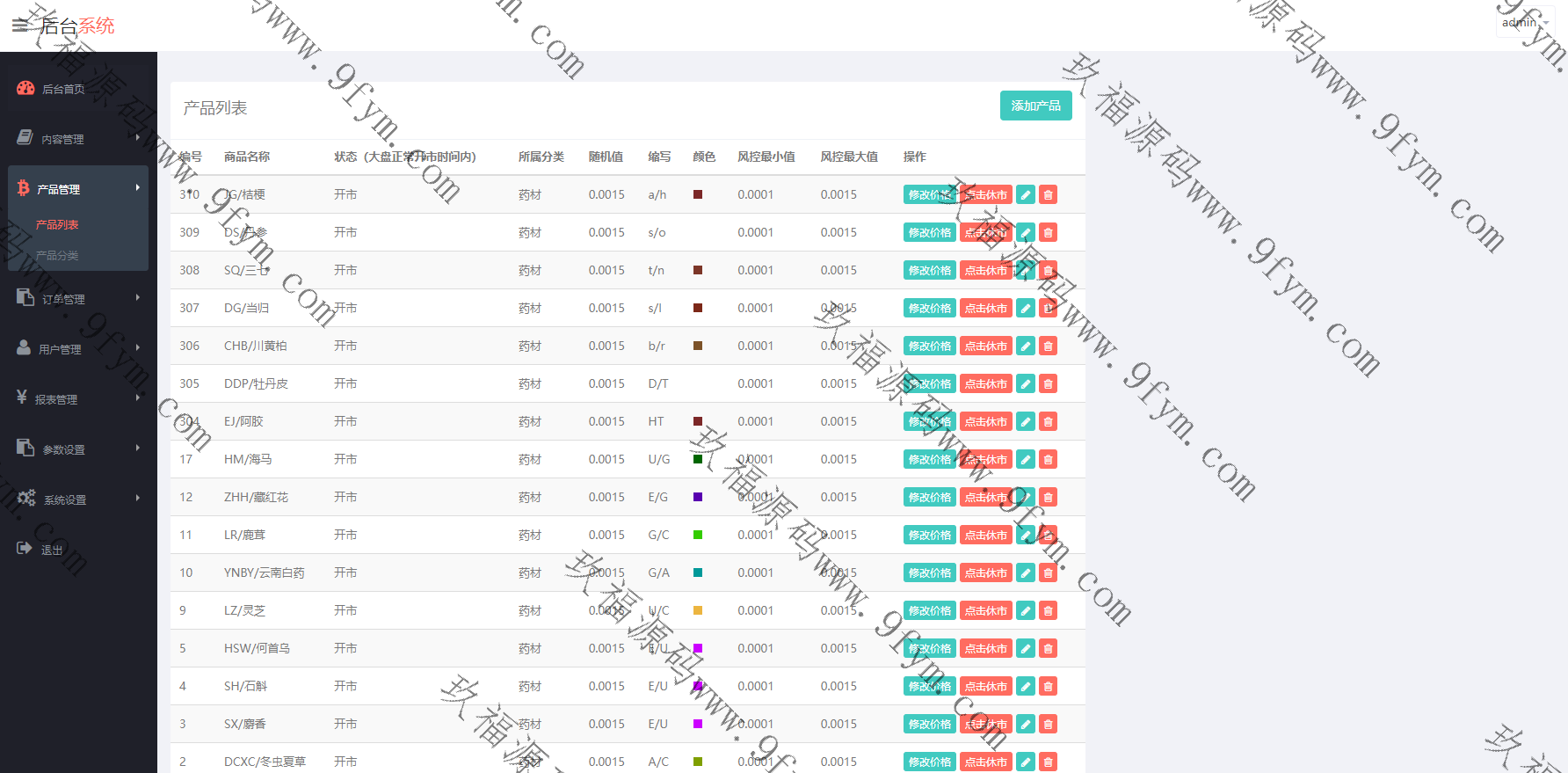The height and width of the screenshot is (773, 1568).
Task: Delete the YNBY/云南白药 row via trash icon
Action: (x=1048, y=572)
